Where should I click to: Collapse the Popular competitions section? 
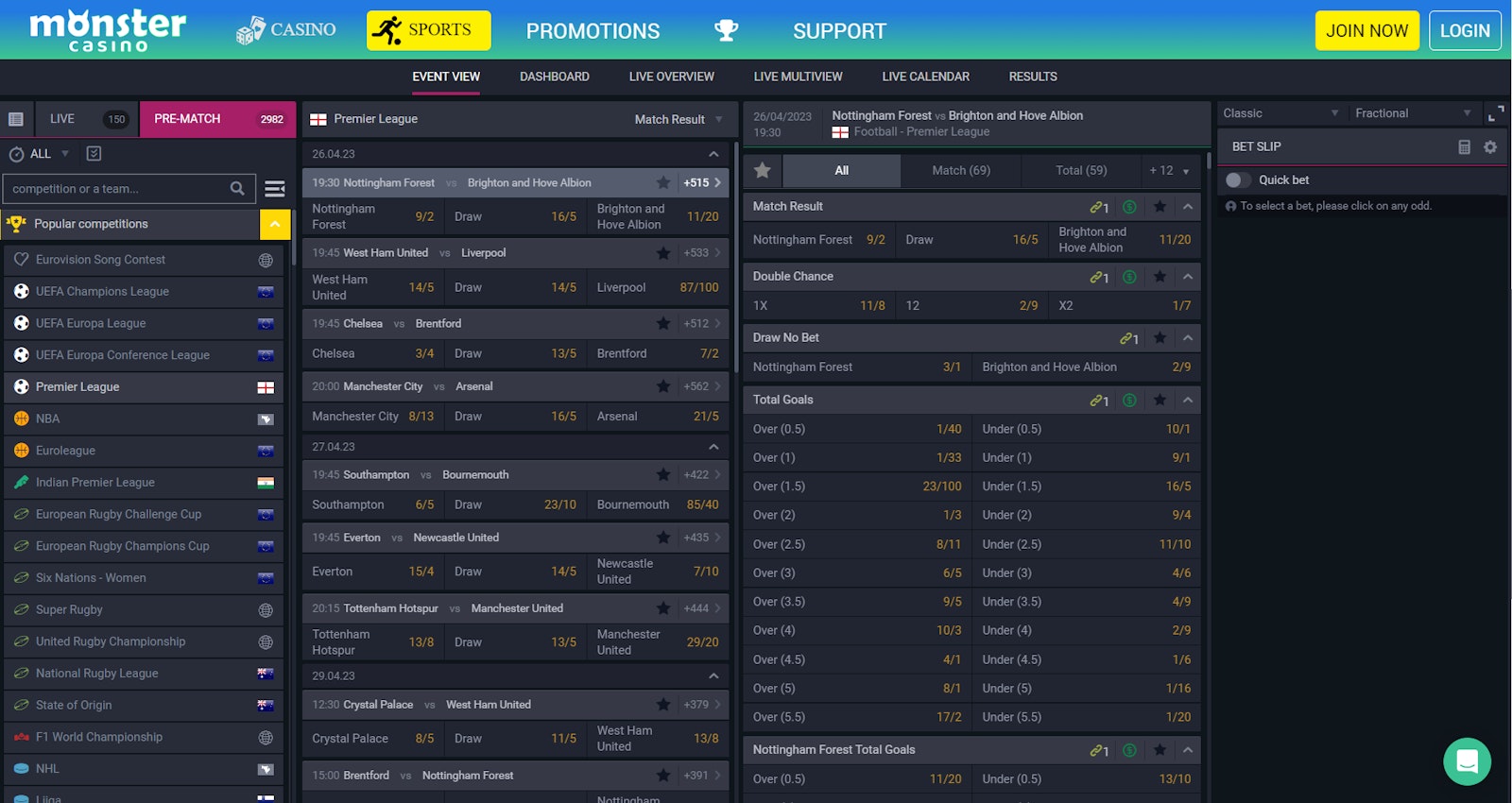tap(273, 224)
